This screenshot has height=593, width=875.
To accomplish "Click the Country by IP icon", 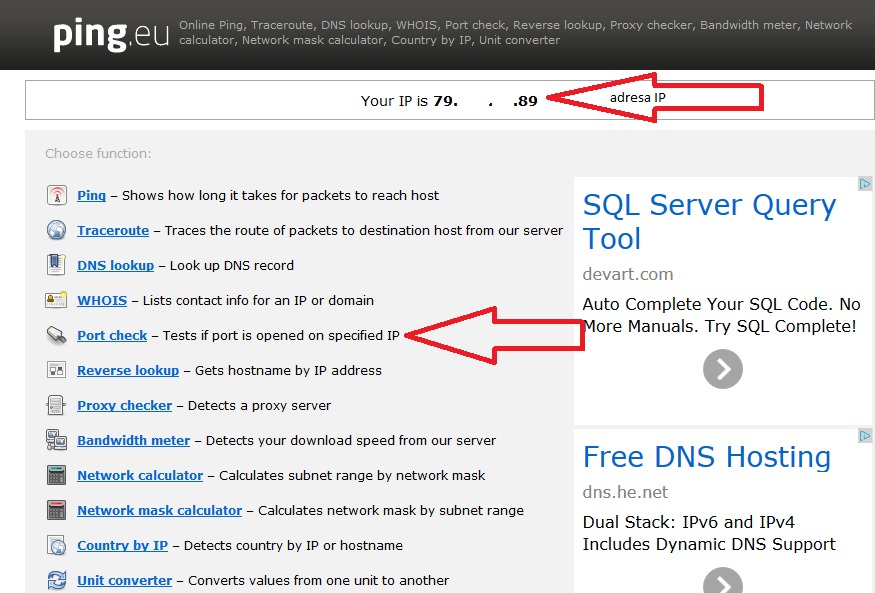I will pyautogui.click(x=57, y=545).
